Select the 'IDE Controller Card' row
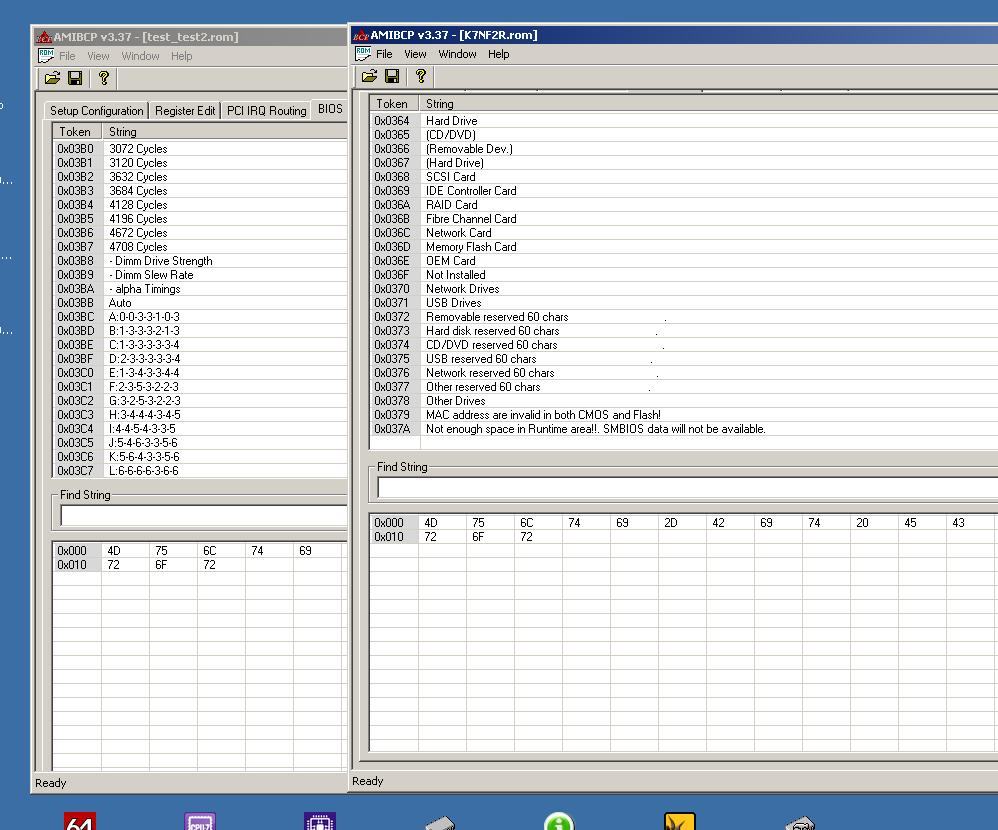 click(684, 191)
